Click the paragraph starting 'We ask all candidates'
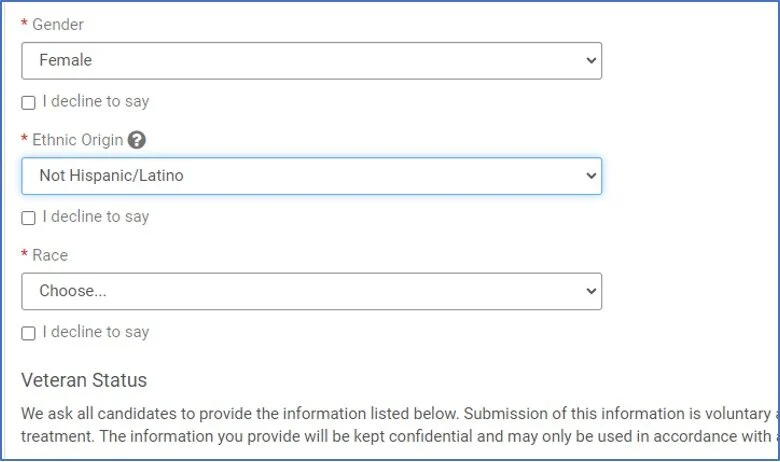 click(400, 425)
